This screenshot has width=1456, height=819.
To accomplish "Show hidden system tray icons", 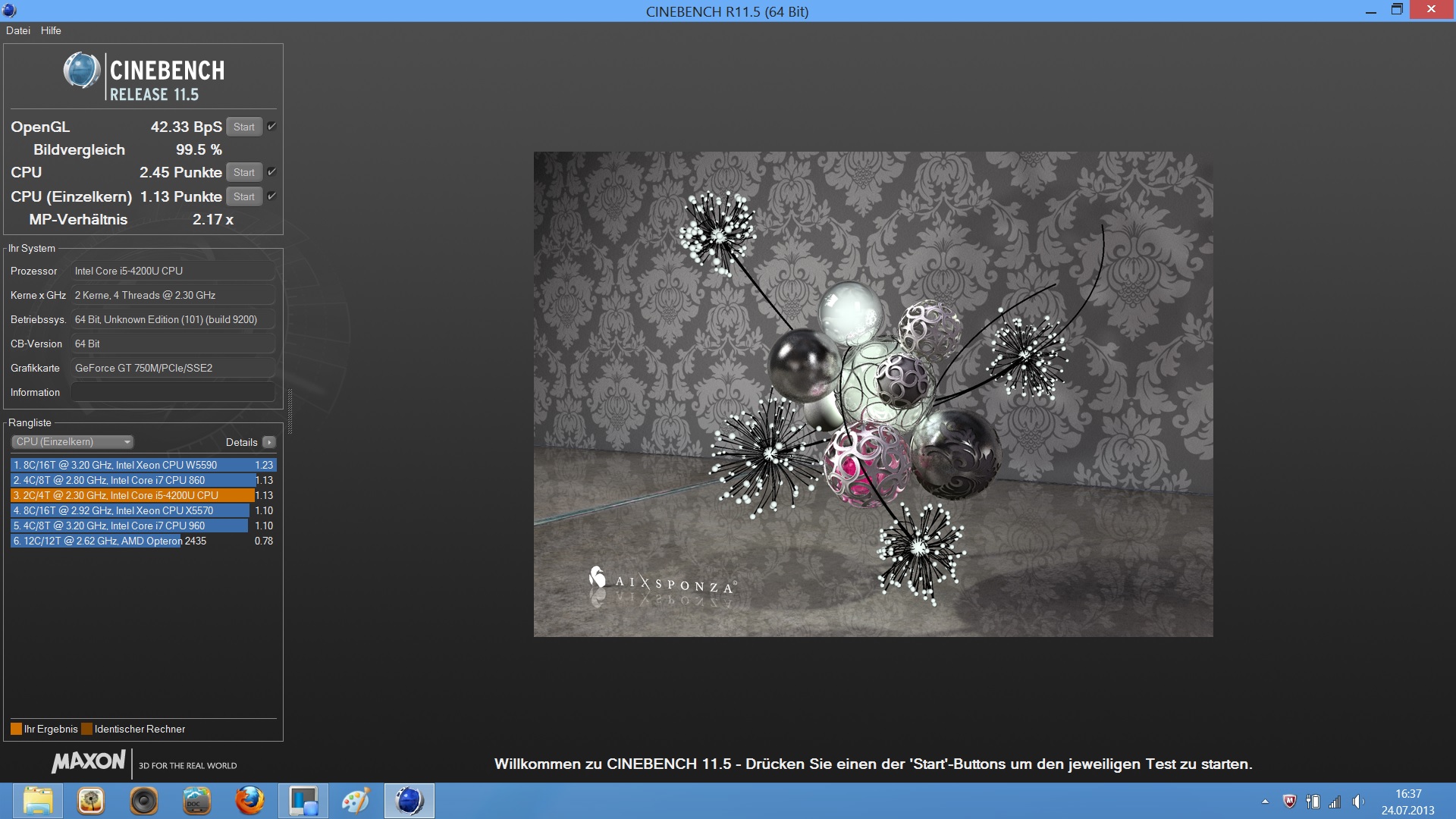I will coord(1265,802).
